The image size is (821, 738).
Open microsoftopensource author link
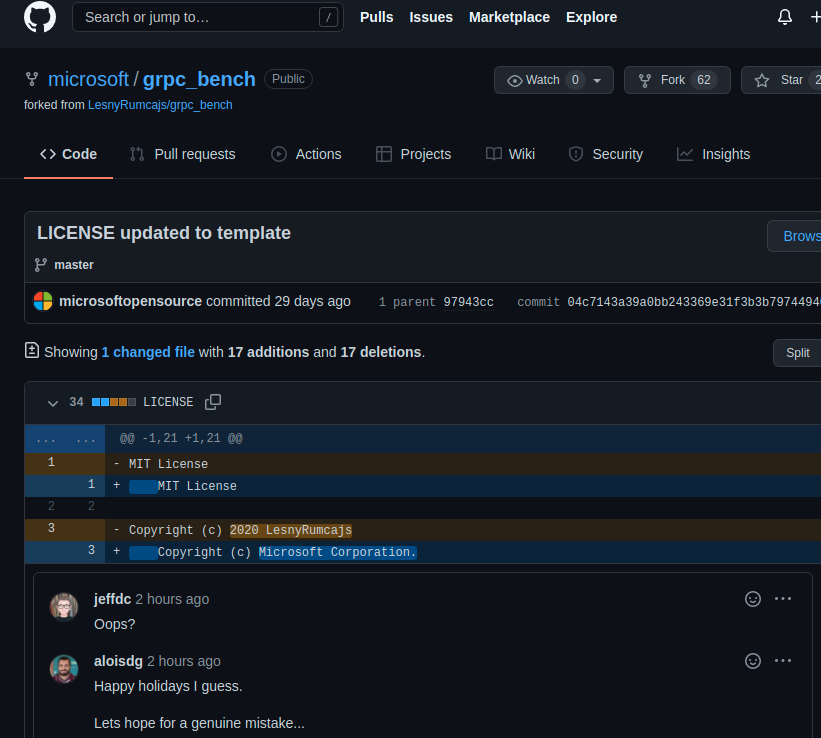pyautogui.click(x=130, y=301)
